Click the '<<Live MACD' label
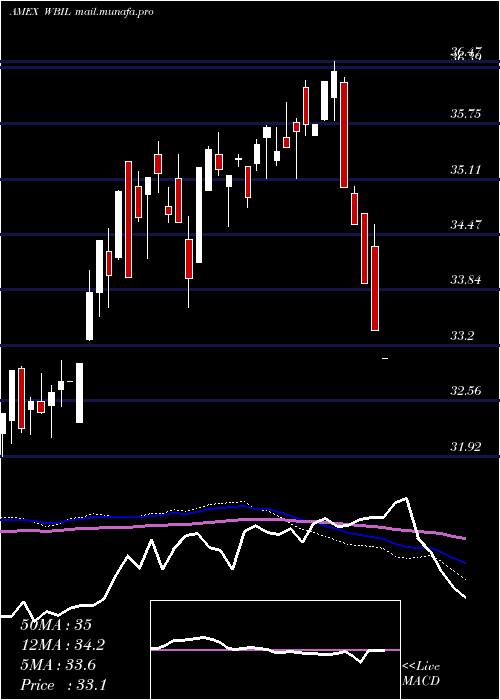 tap(421, 673)
